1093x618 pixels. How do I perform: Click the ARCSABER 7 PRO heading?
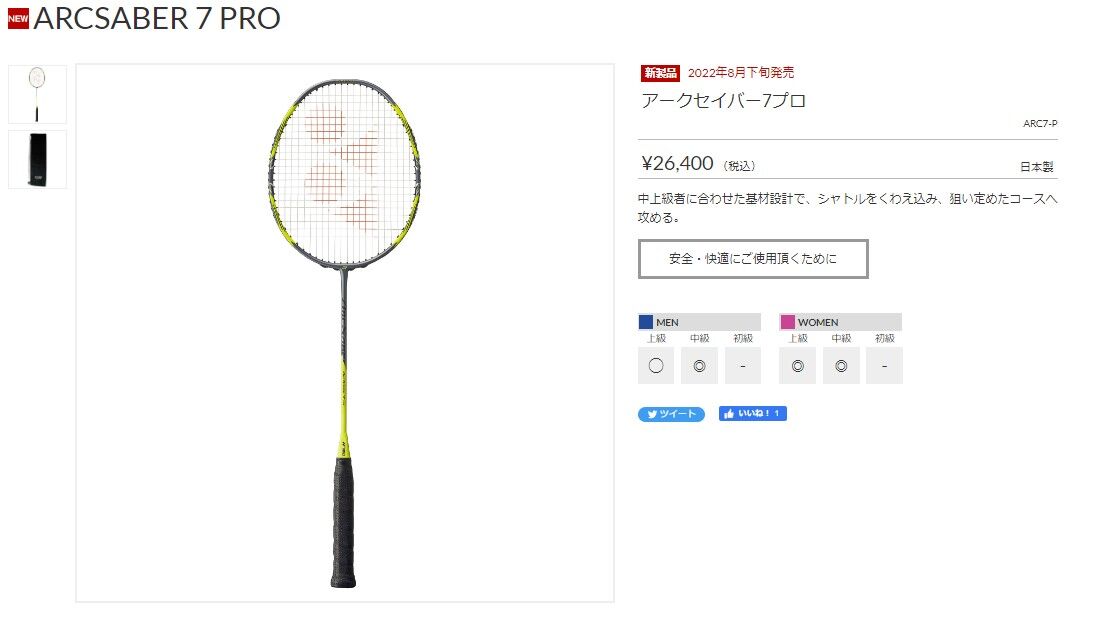click(157, 18)
